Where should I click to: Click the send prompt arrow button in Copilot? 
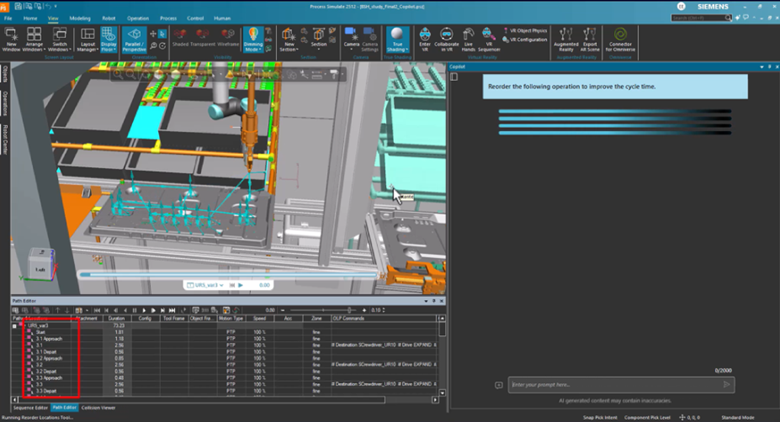(728, 384)
